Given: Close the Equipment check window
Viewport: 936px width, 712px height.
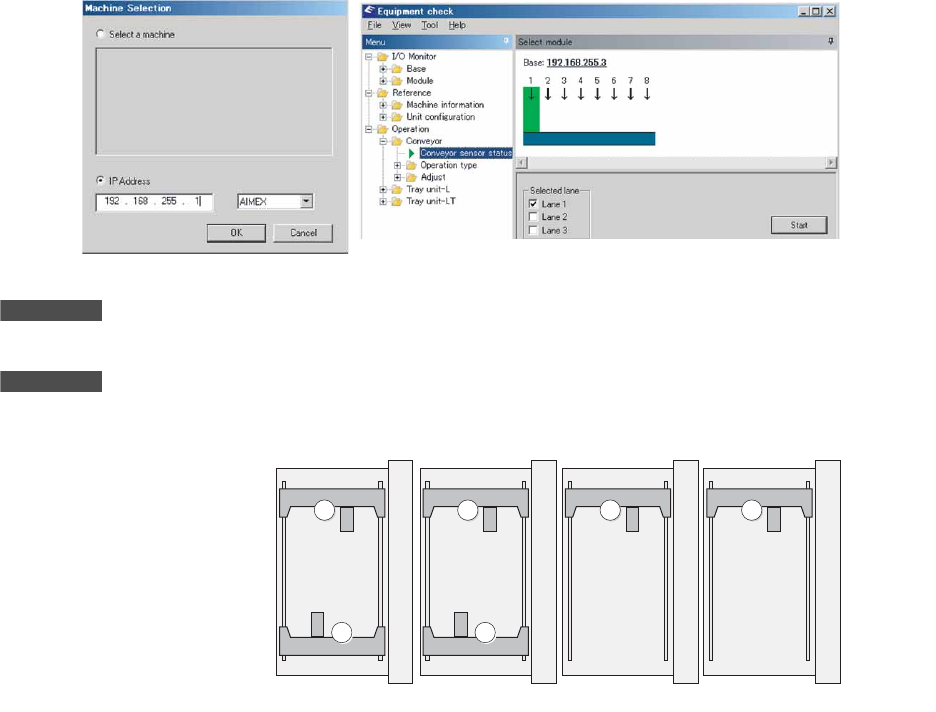Looking at the screenshot, I should 830,11.
